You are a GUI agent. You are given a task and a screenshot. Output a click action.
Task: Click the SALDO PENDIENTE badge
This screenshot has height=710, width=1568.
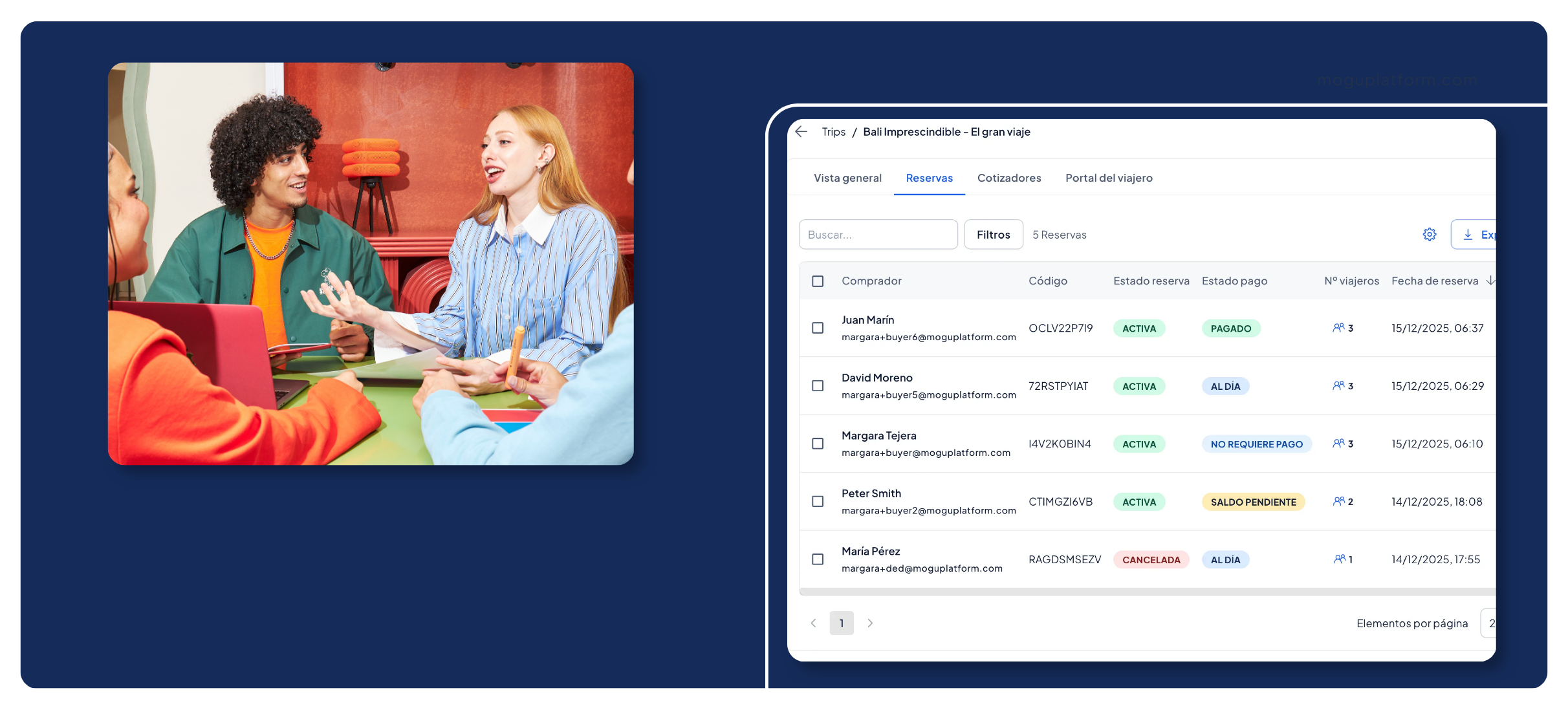(x=1254, y=502)
